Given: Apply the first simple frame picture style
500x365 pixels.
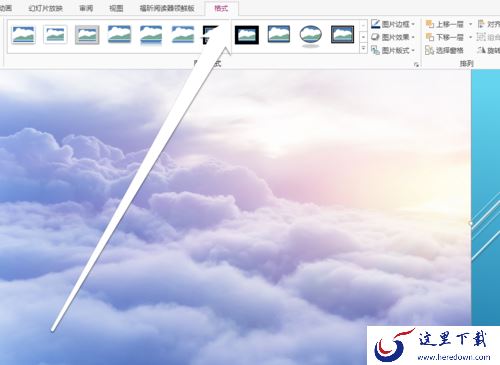Looking at the screenshot, I should point(23,35).
